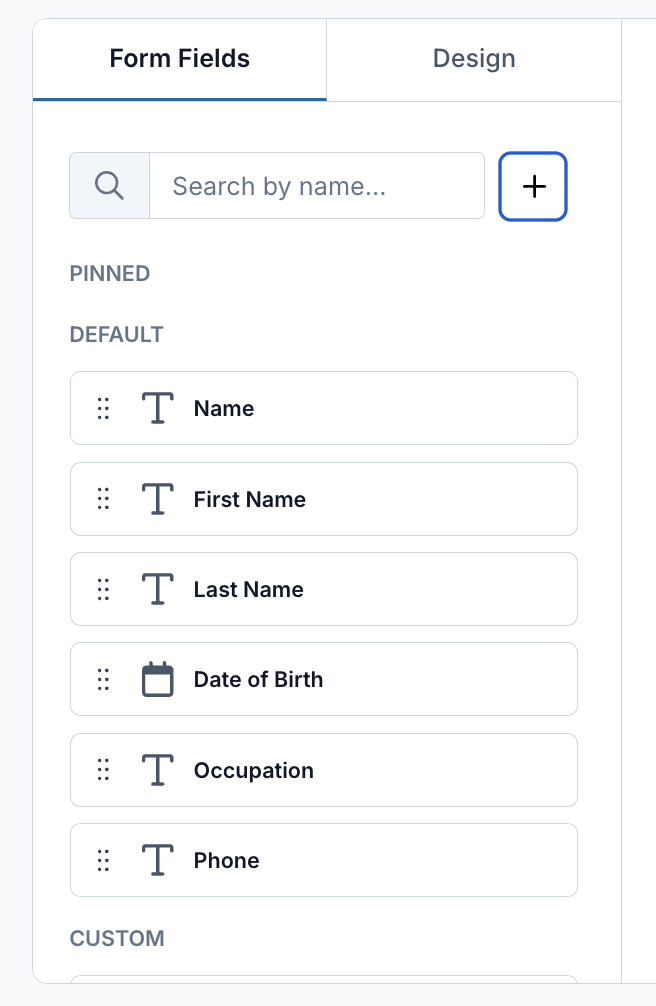This screenshot has width=656, height=1006.
Task: Choose the Phone field entry
Action: 324,860
